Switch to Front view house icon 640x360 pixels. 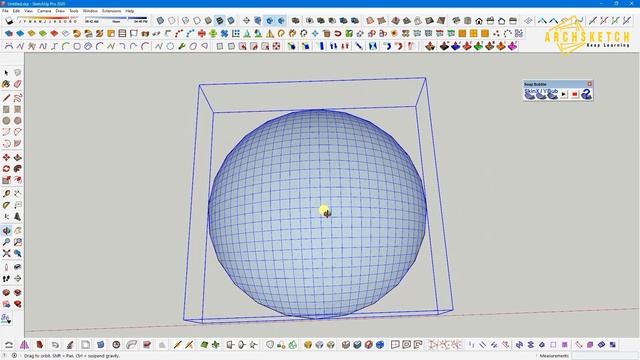tap(479, 20)
